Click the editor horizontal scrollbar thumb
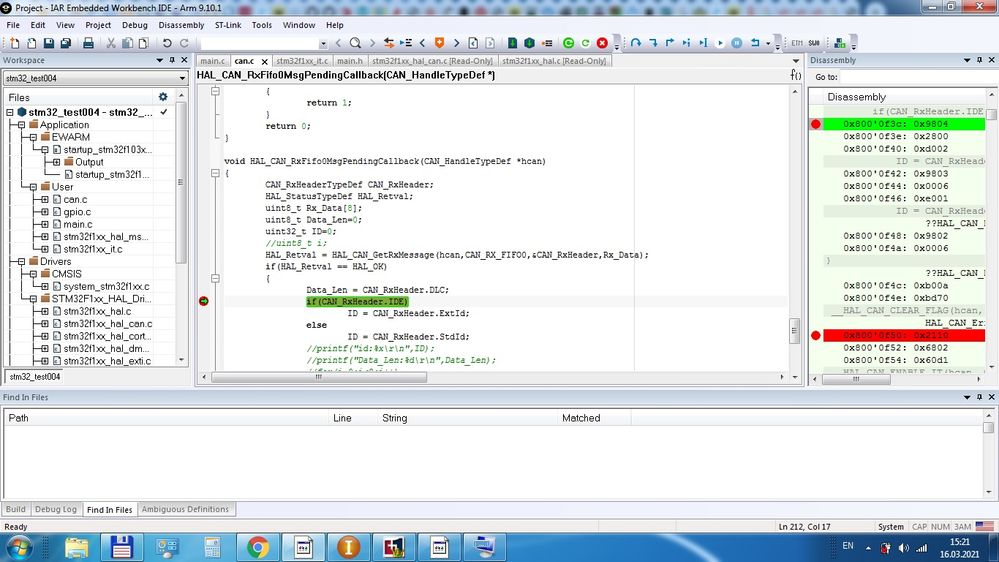The width and height of the screenshot is (999, 562). (x=319, y=377)
